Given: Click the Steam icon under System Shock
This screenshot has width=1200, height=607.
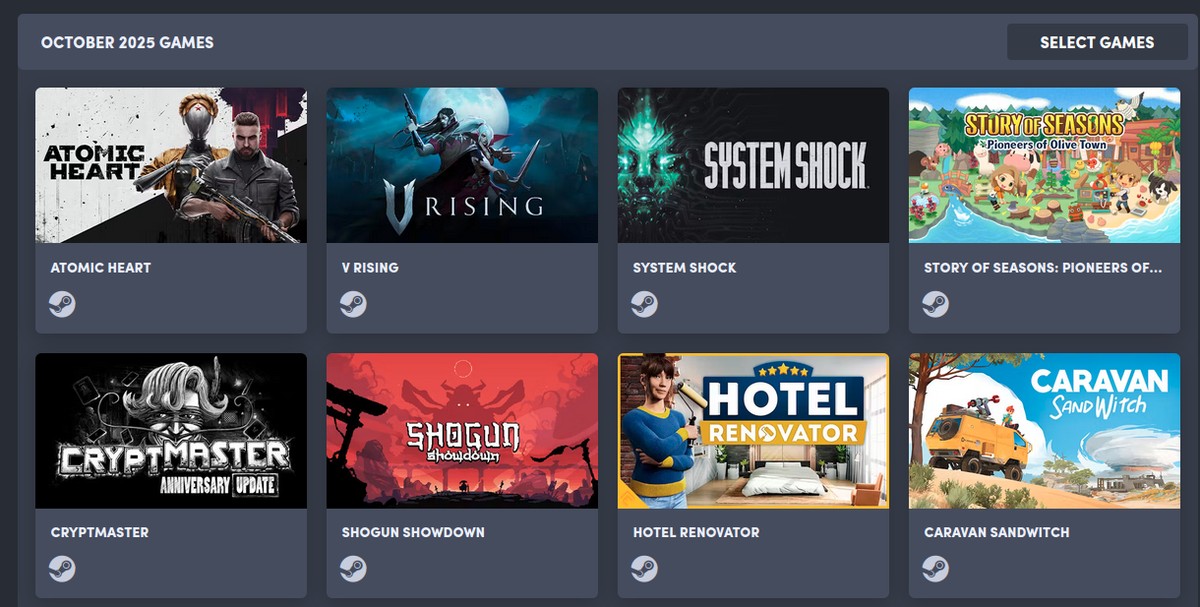Looking at the screenshot, I should click(x=644, y=304).
